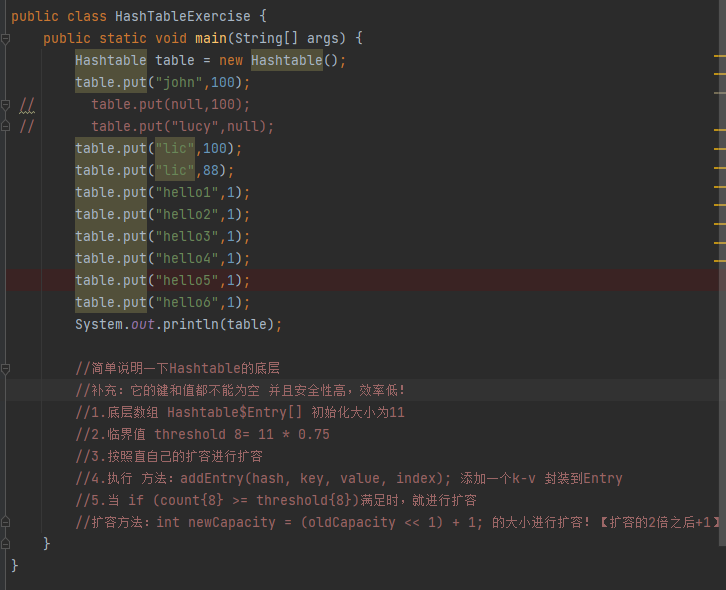Click the gray stripe mark in error gutter

click(x=720, y=93)
